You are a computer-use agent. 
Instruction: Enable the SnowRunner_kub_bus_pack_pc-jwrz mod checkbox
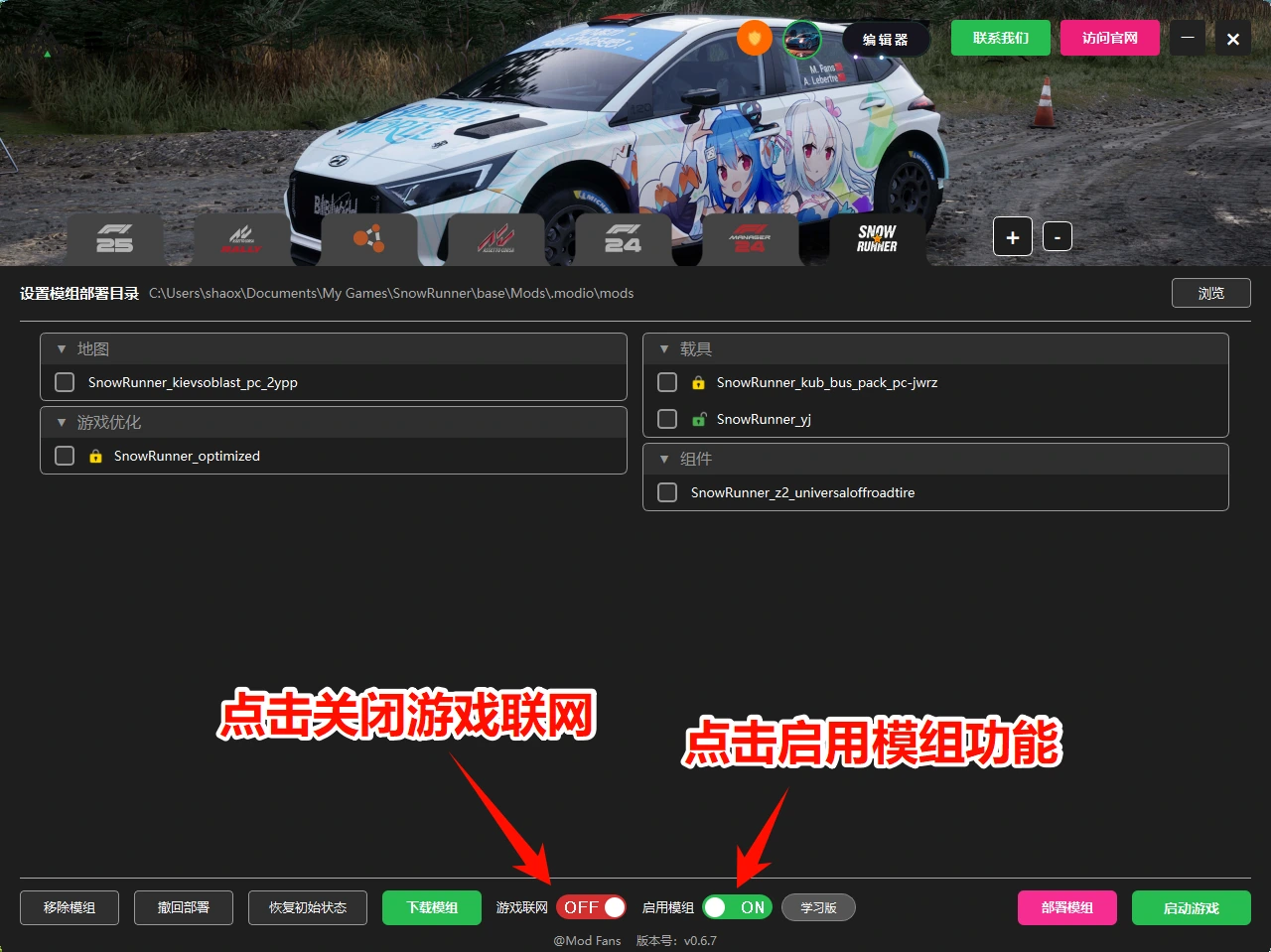pyautogui.click(x=667, y=382)
